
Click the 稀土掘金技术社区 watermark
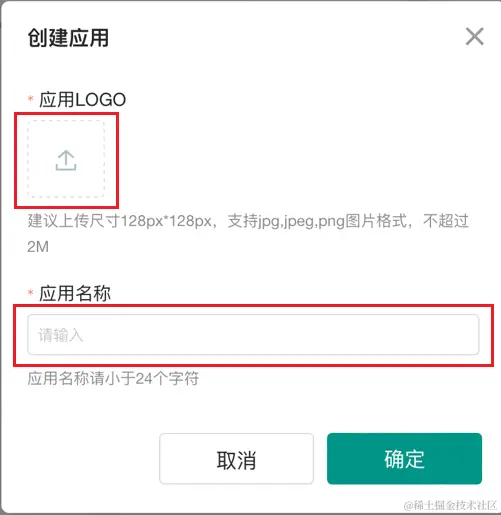click(450, 505)
